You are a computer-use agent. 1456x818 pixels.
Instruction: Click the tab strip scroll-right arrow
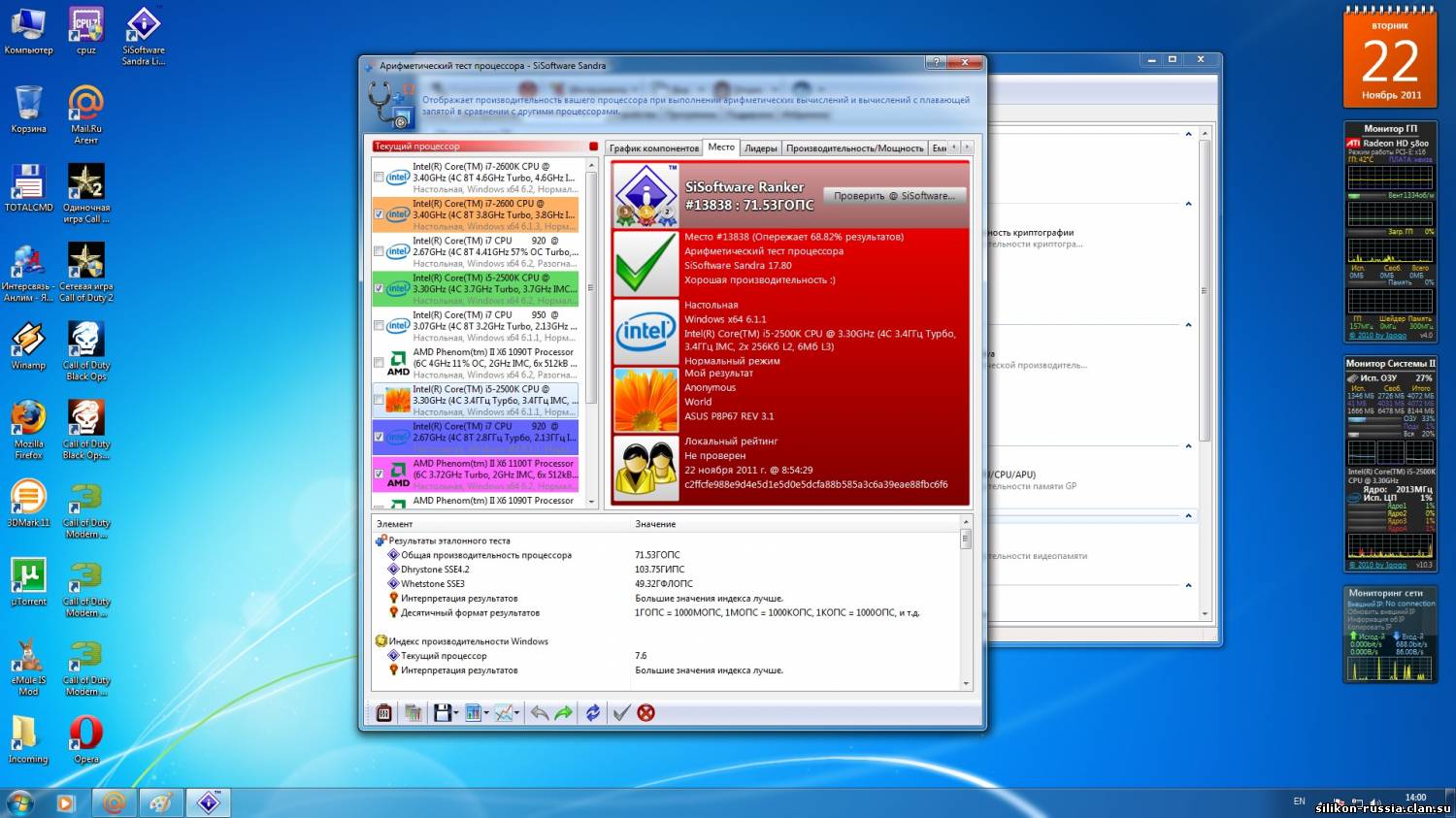coord(966,147)
